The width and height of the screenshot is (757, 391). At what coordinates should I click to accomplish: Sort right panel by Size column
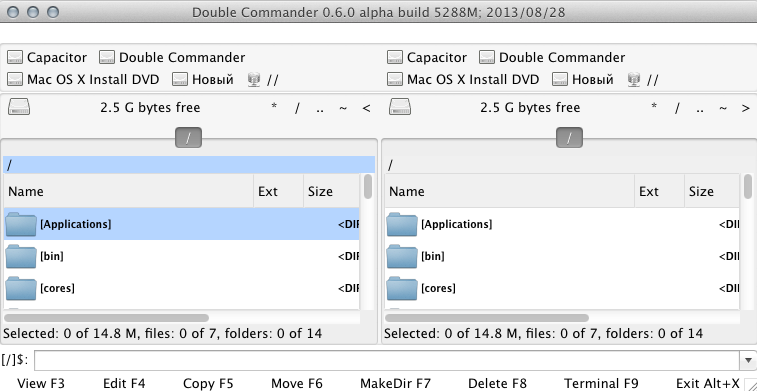point(712,191)
